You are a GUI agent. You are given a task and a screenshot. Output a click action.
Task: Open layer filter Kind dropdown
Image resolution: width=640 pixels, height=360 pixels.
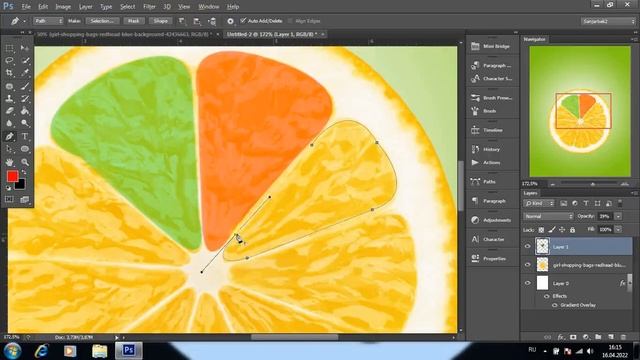pyautogui.click(x=540, y=203)
